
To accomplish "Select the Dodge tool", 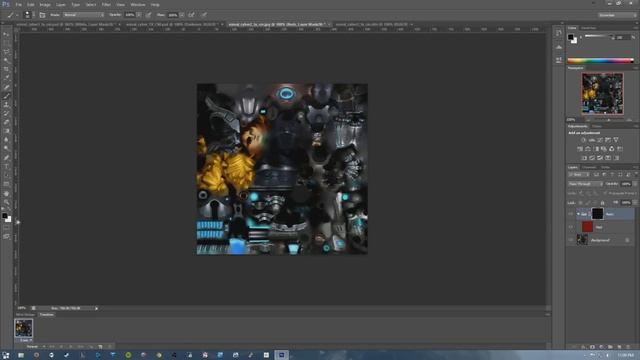I will (6, 149).
